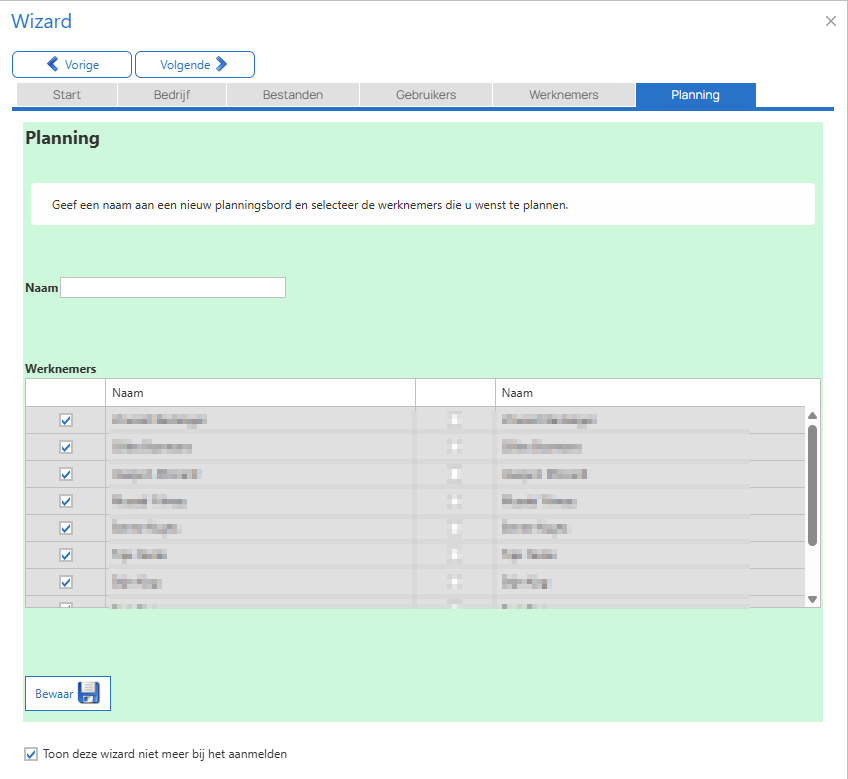This screenshot has height=779, width=848.
Task: Click the scroll up arrow in Werknemers list
Action: pyautogui.click(x=812, y=415)
